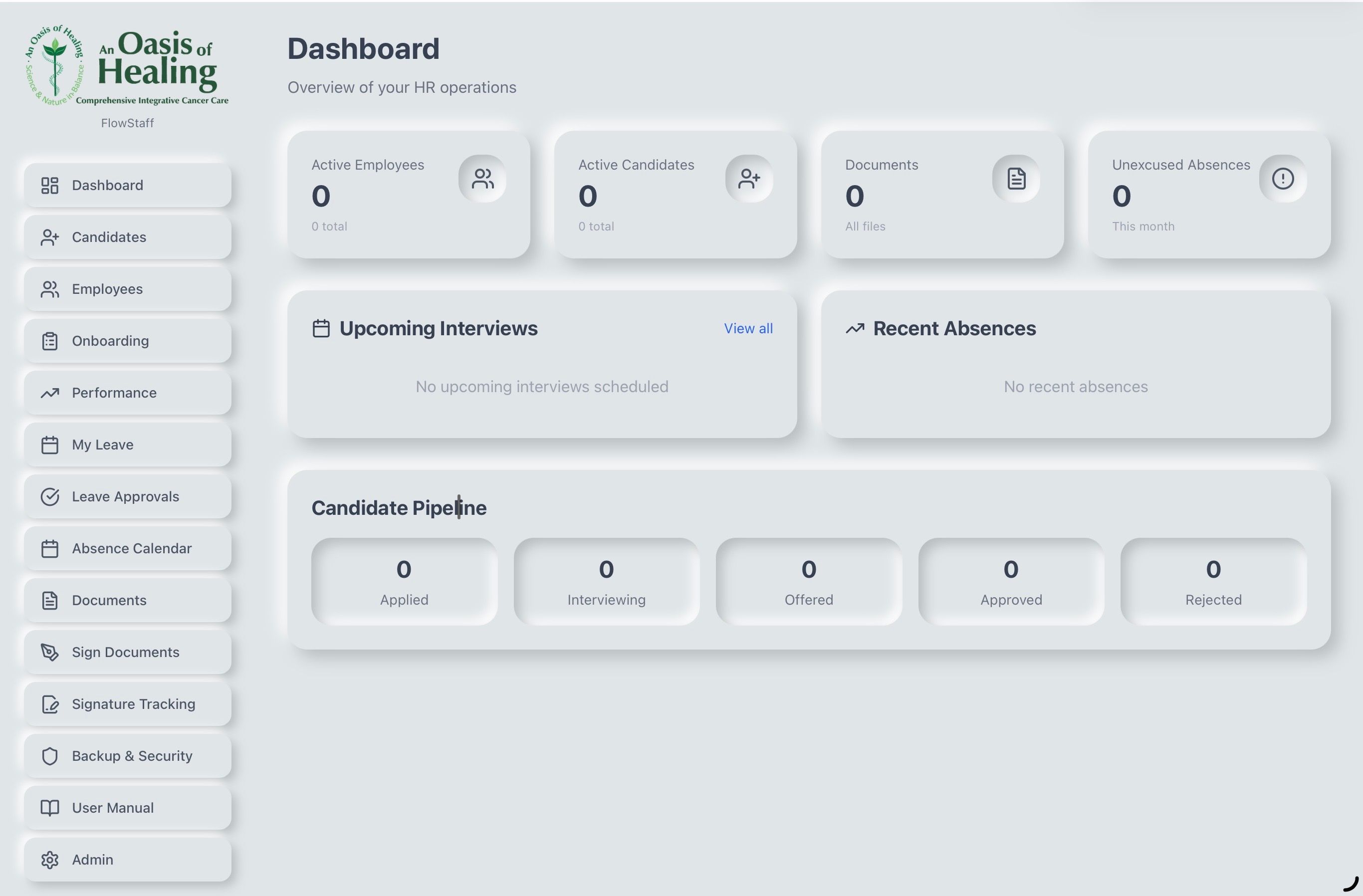Click the Unexcused Absences label
Viewport: 1363px width, 896px height.
[1181, 165]
